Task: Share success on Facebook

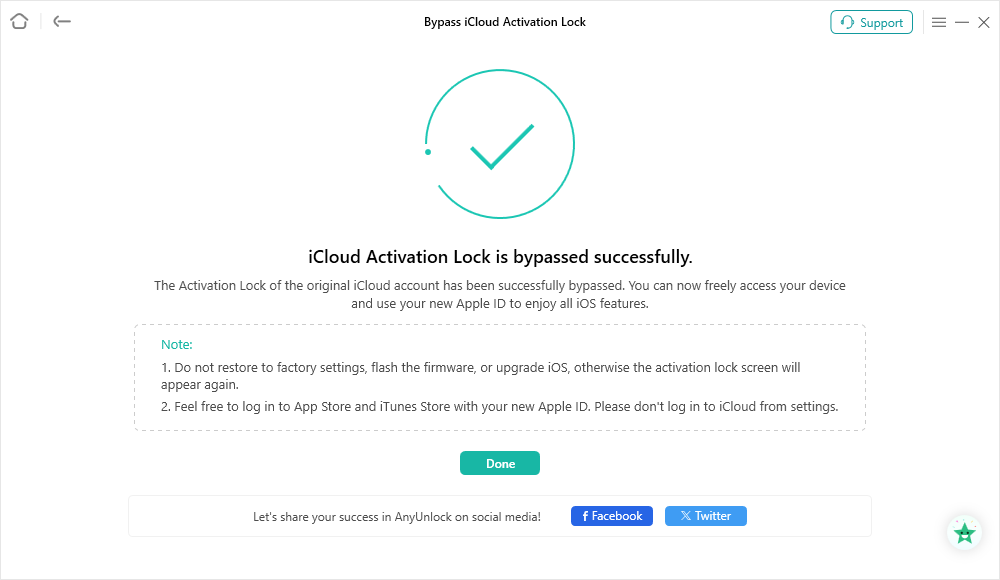Action: tap(612, 516)
